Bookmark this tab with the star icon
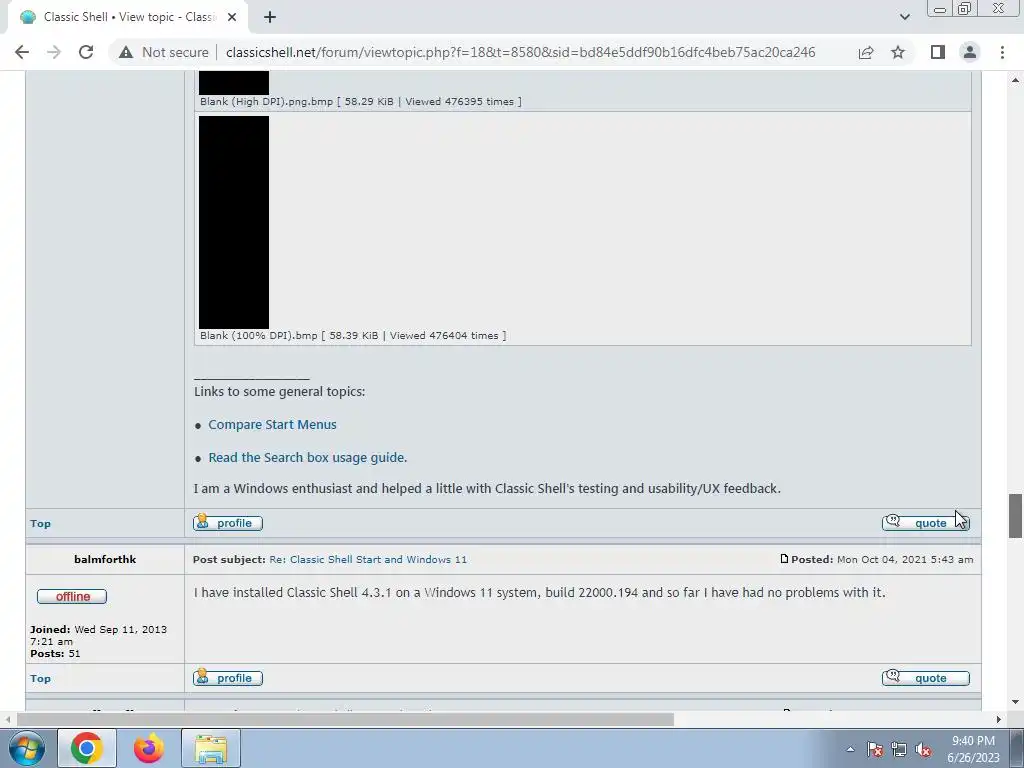The height and width of the screenshot is (768, 1024). [898, 52]
